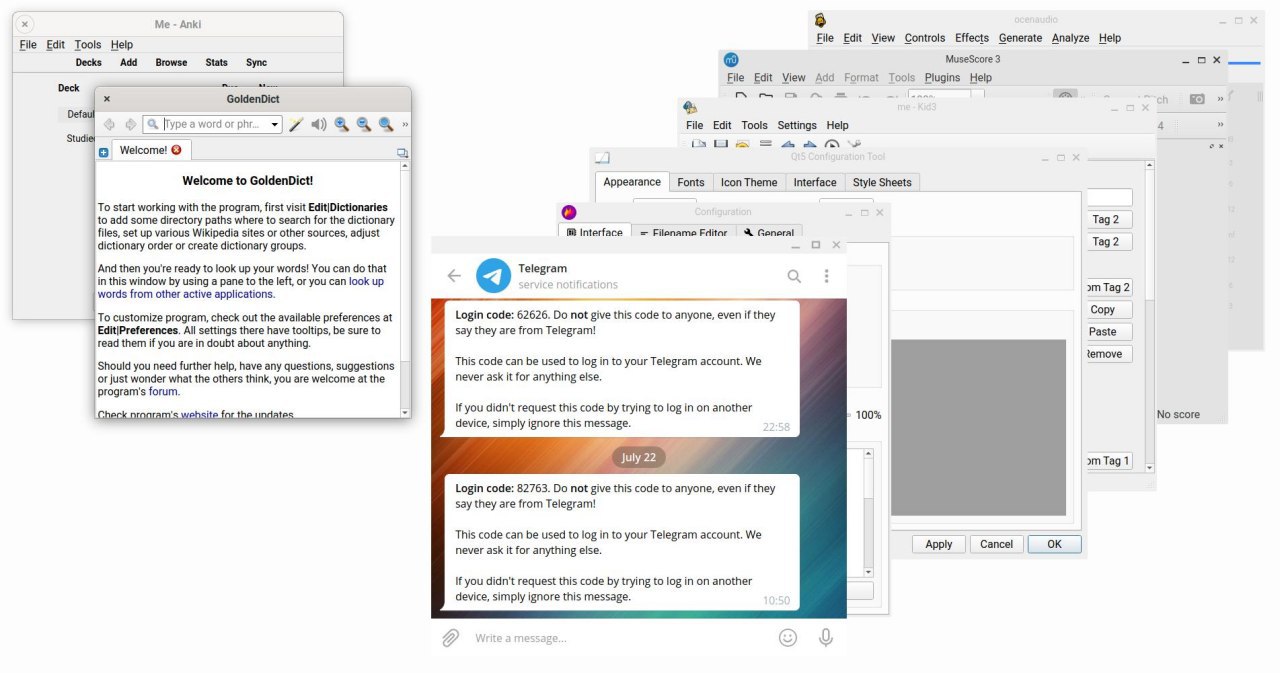The image size is (1280, 673).
Task: Switch to Fonts tab in Qt5 Configuration
Action: click(x=691, y=182)
